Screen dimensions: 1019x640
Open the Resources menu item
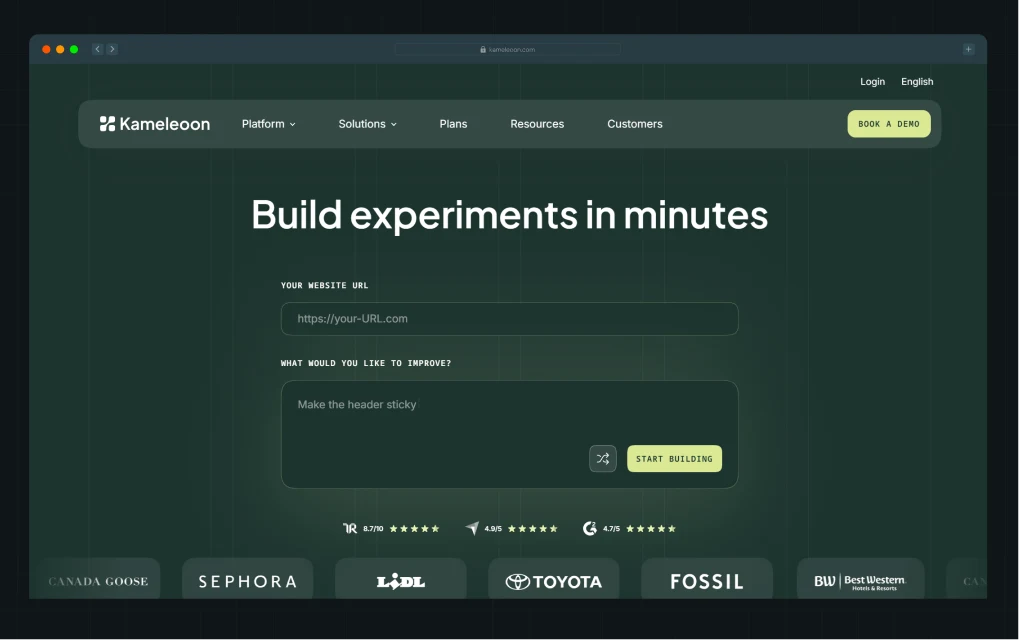click(537, 124)
